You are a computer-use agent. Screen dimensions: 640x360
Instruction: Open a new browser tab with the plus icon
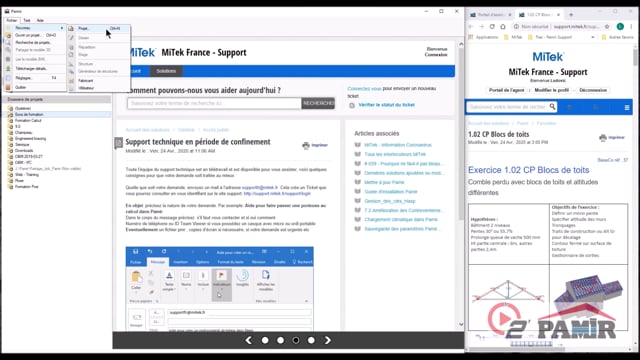(x=571, y=15)
